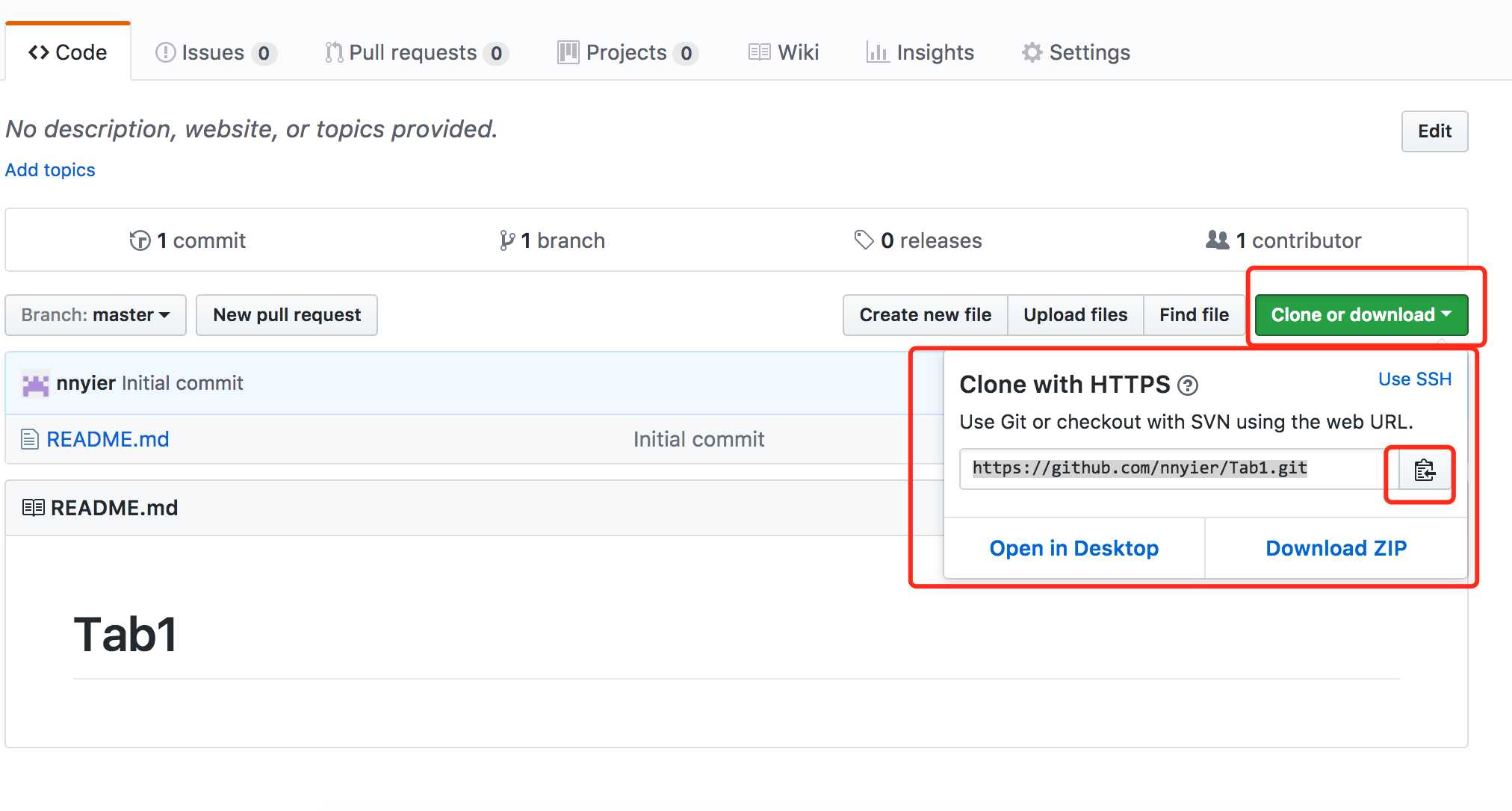This screenshot has height=811, width=1512.
Task: Click Create new file
Action: coord(926,315)
